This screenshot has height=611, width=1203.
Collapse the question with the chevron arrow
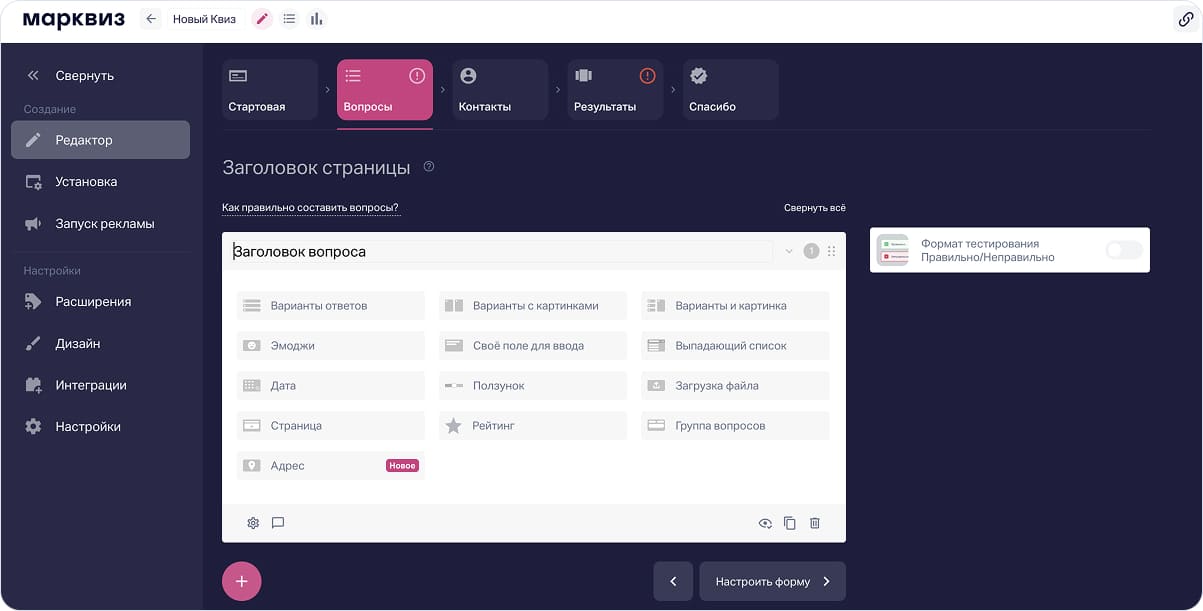(x=788, y=252)
